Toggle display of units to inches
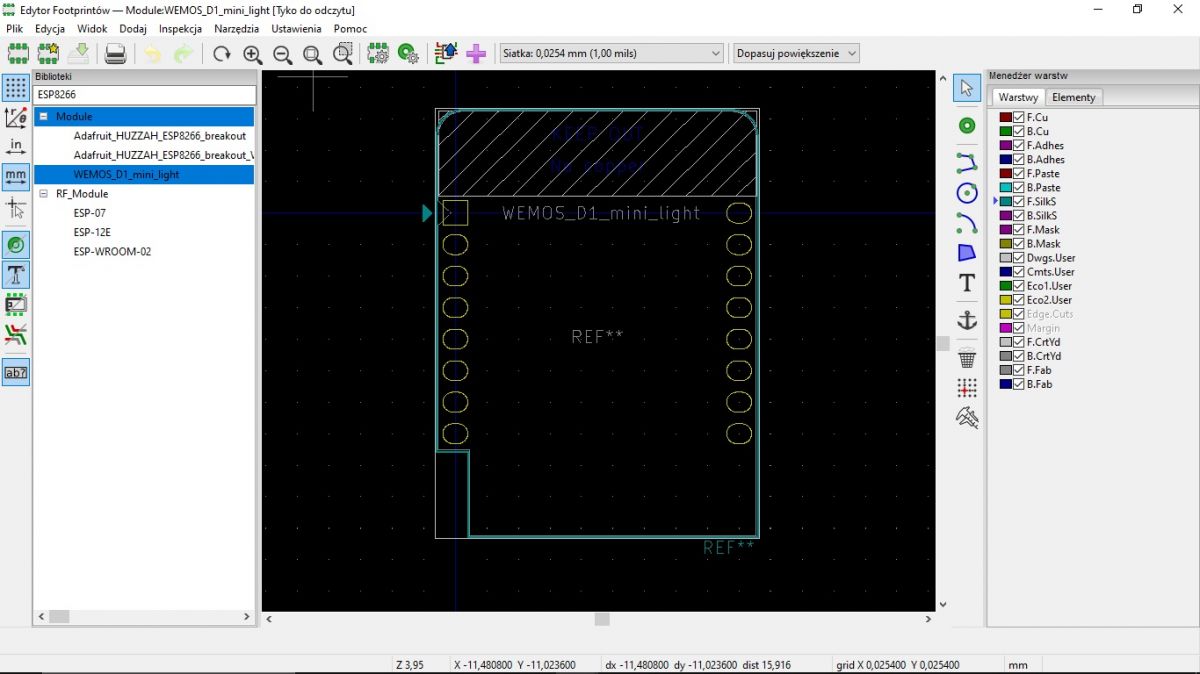The height and width of the screenshot is (674, 1200). pos(15,145)
